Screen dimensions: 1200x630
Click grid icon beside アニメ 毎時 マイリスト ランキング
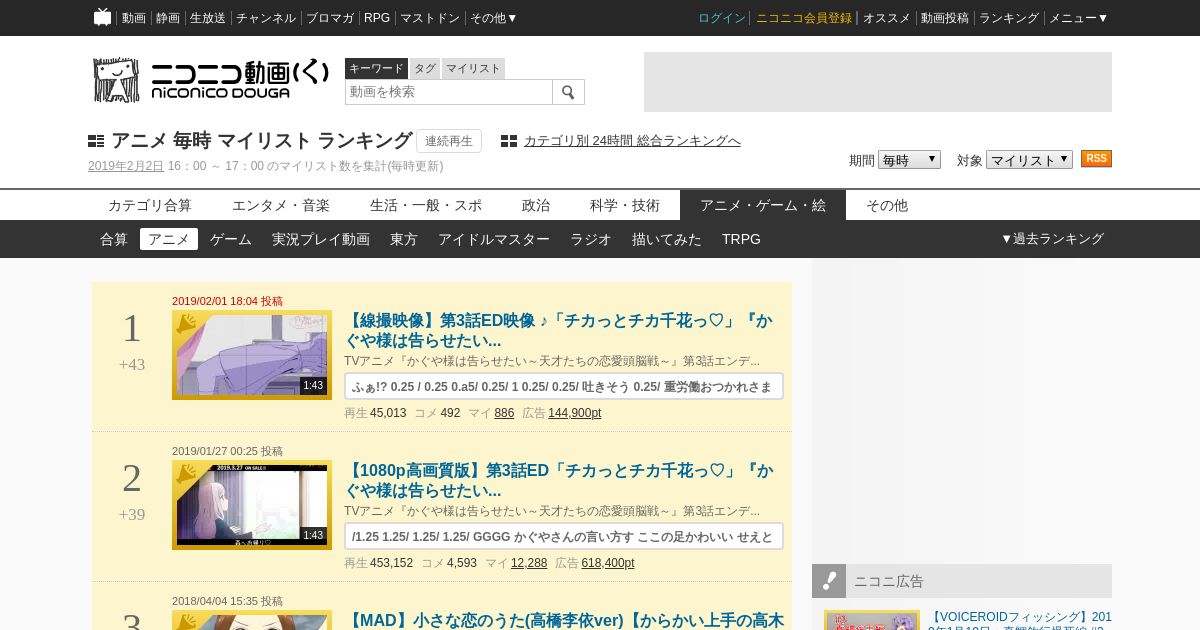(96, 142)
